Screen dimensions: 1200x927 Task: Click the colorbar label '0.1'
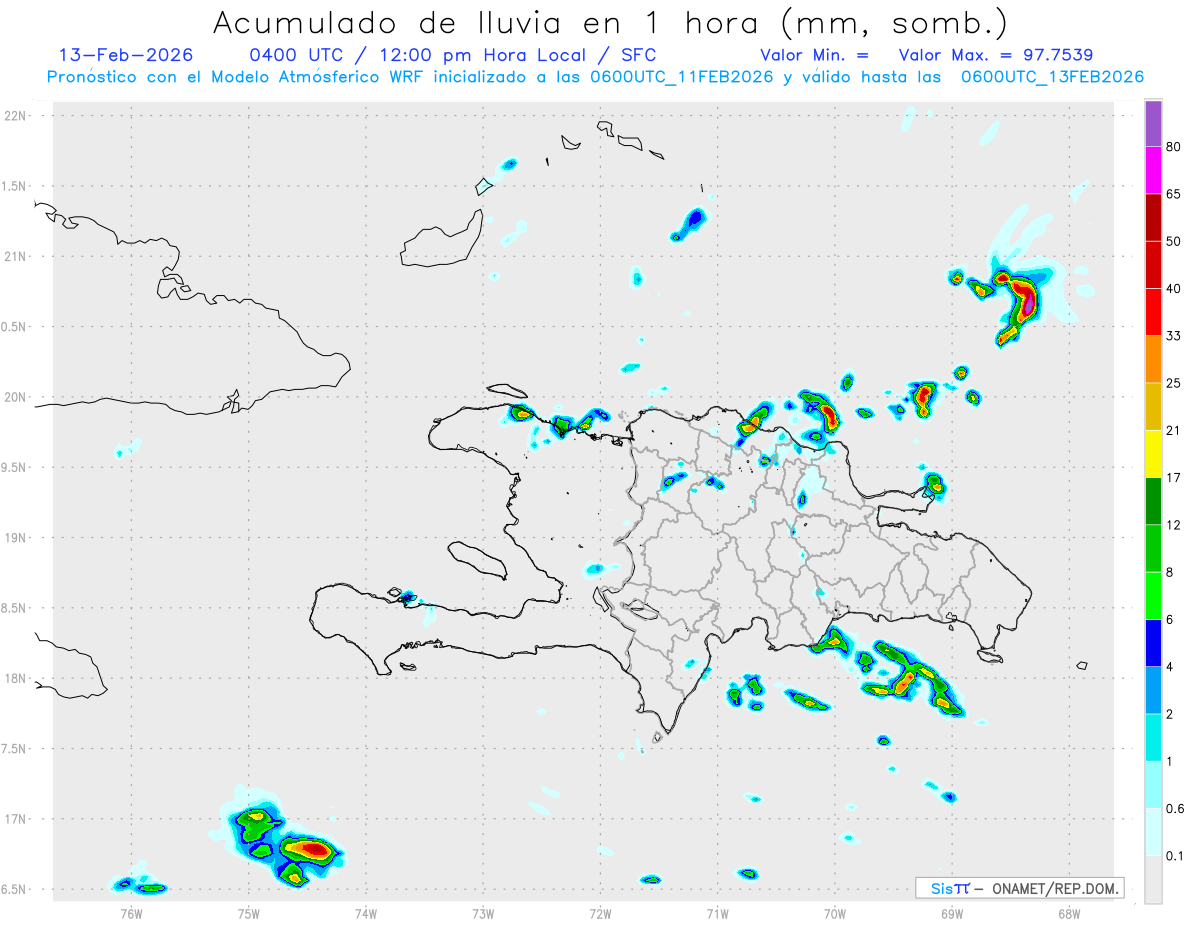(1176, 855)
